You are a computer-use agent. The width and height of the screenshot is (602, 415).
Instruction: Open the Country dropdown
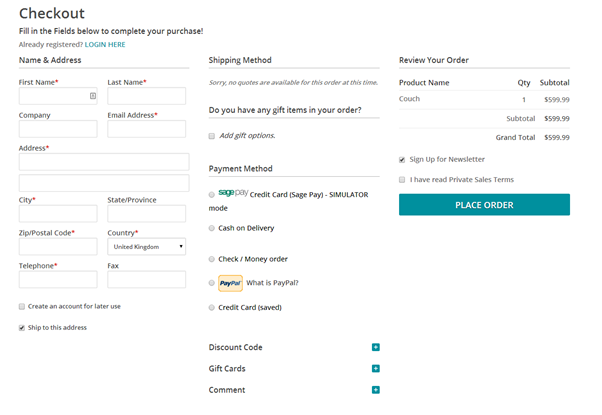pos(147,247)
